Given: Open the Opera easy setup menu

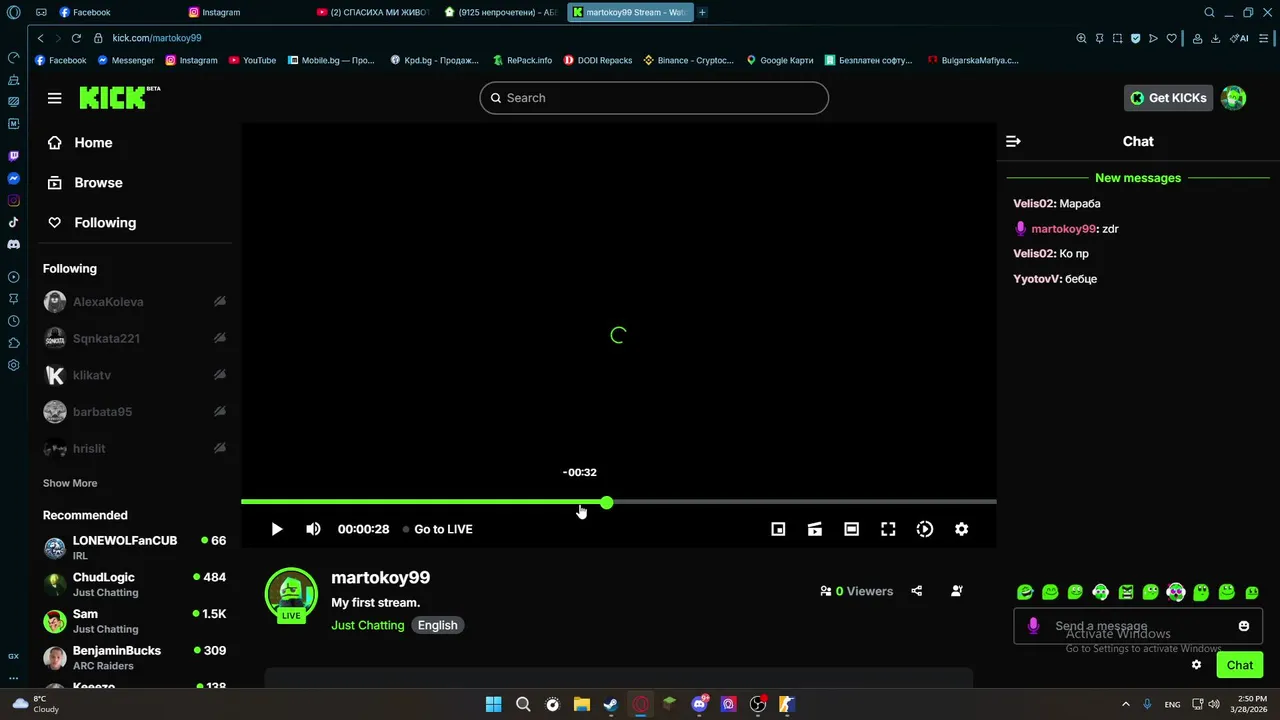Looking at the screenshot, I should click(x=1265, y=38).
